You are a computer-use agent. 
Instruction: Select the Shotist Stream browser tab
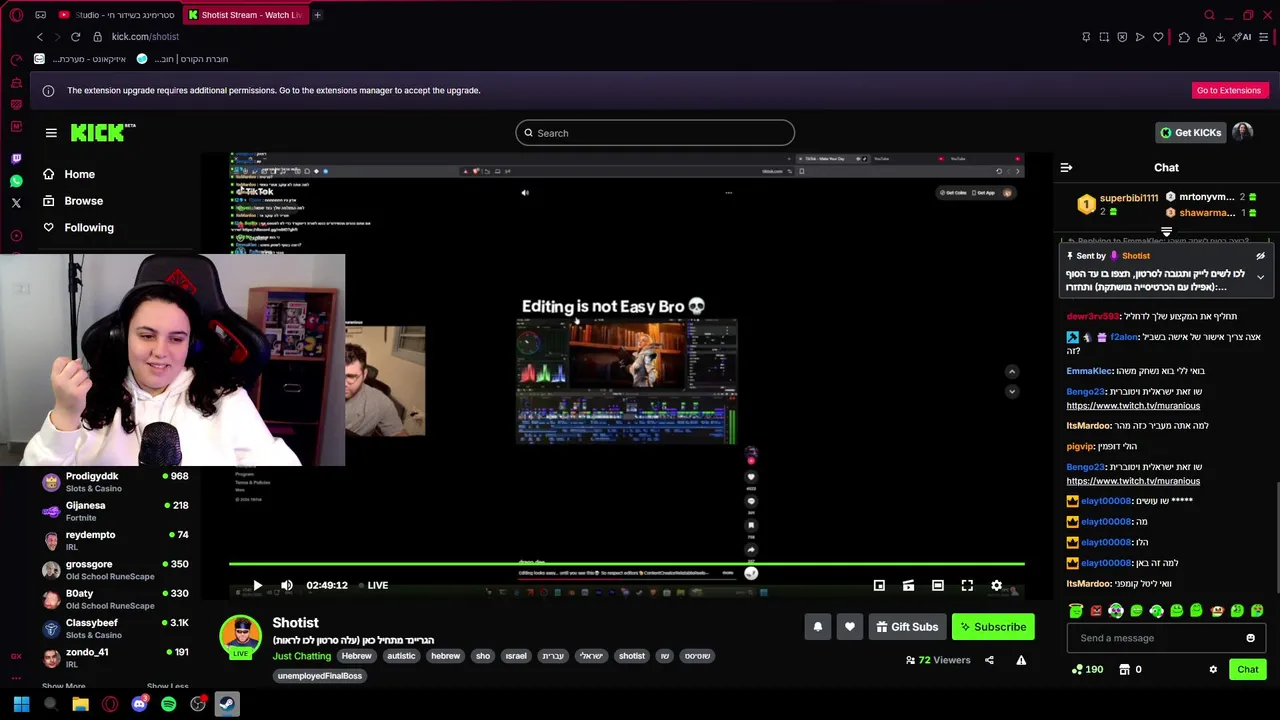245,15
